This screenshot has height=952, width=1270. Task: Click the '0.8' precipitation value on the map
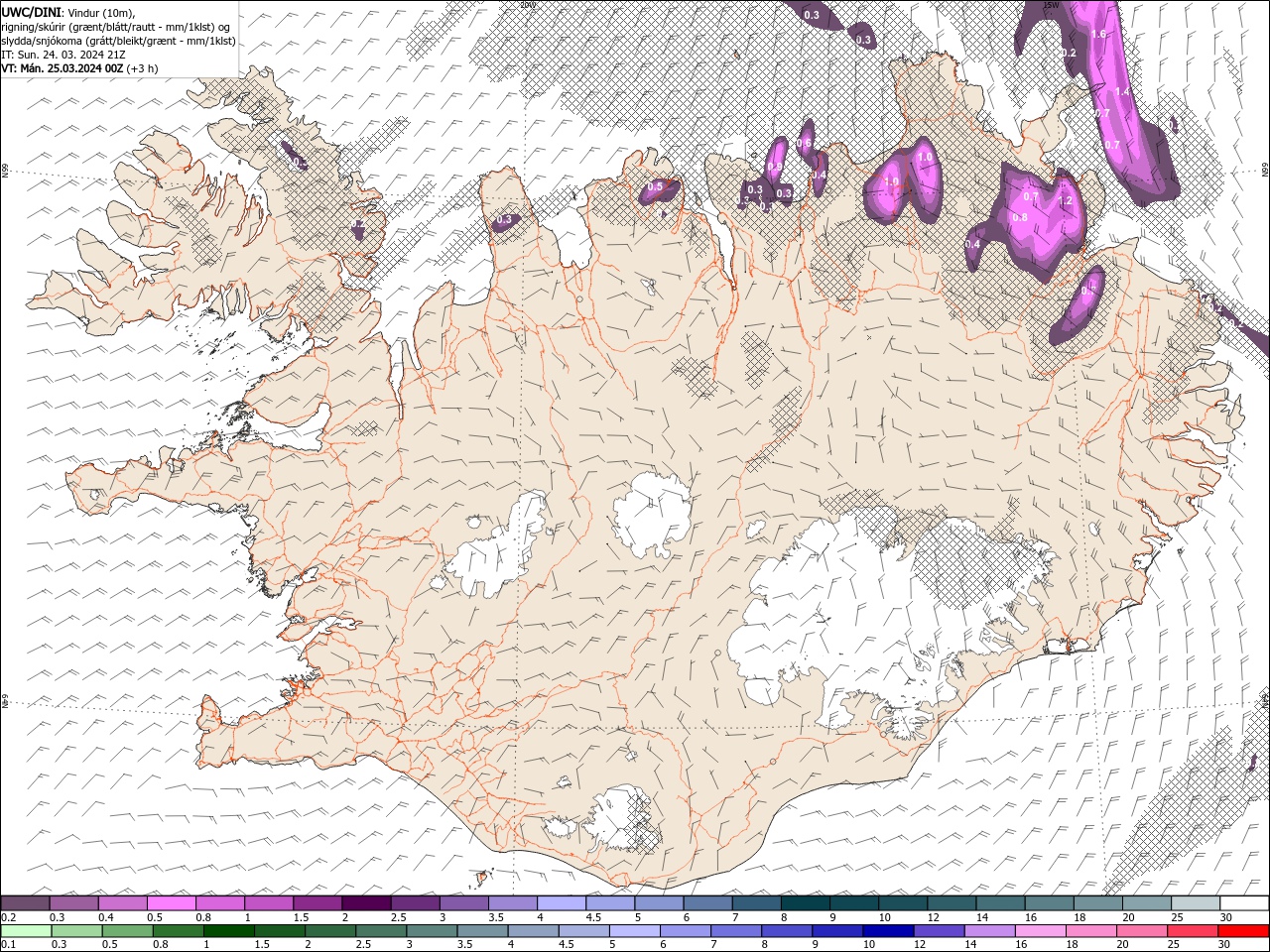[1019, 217]
